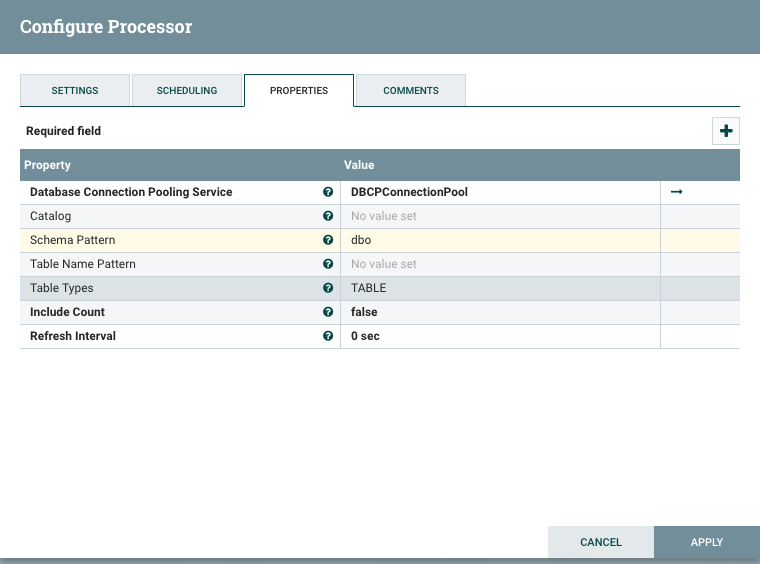Image resolution: width=760 pixels, height=564 pixels.
Task: Edit the Catalog value field
Action: (x=500, y=216)
